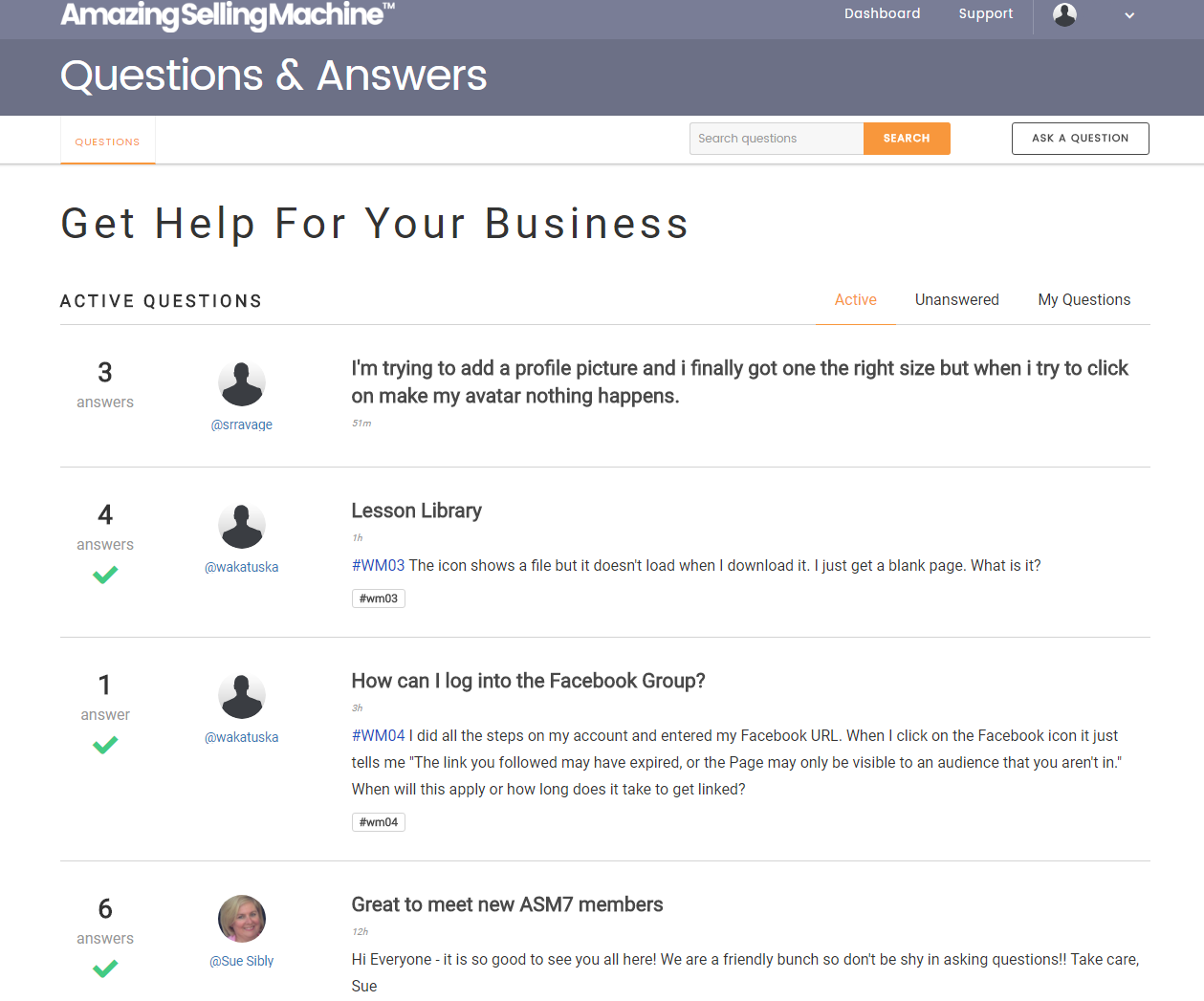
Task: Click Sue Sibly's profile photo
Action: [x=242, y=920]
